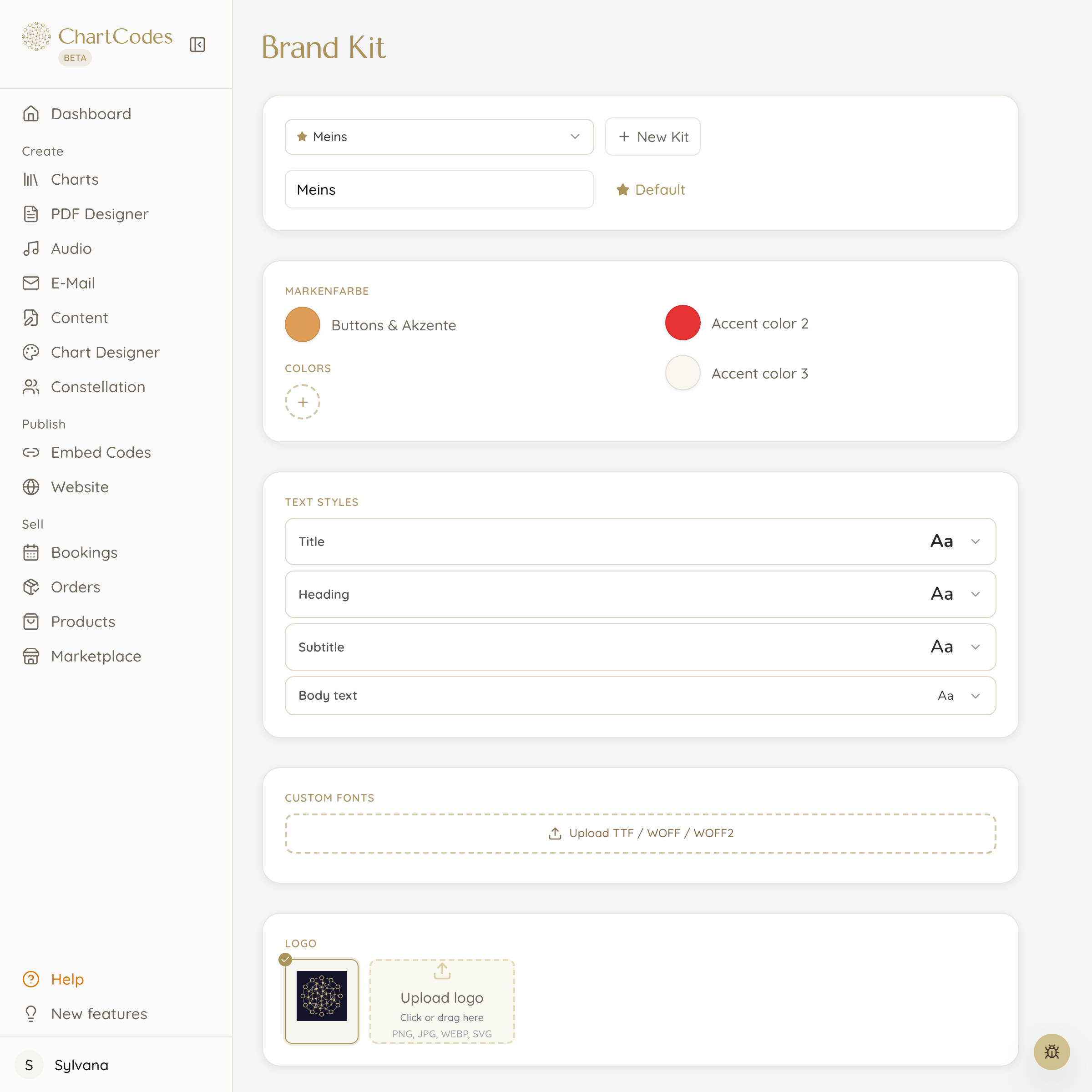
Task: Click the Bookings calendar icon
Action: 31,552
